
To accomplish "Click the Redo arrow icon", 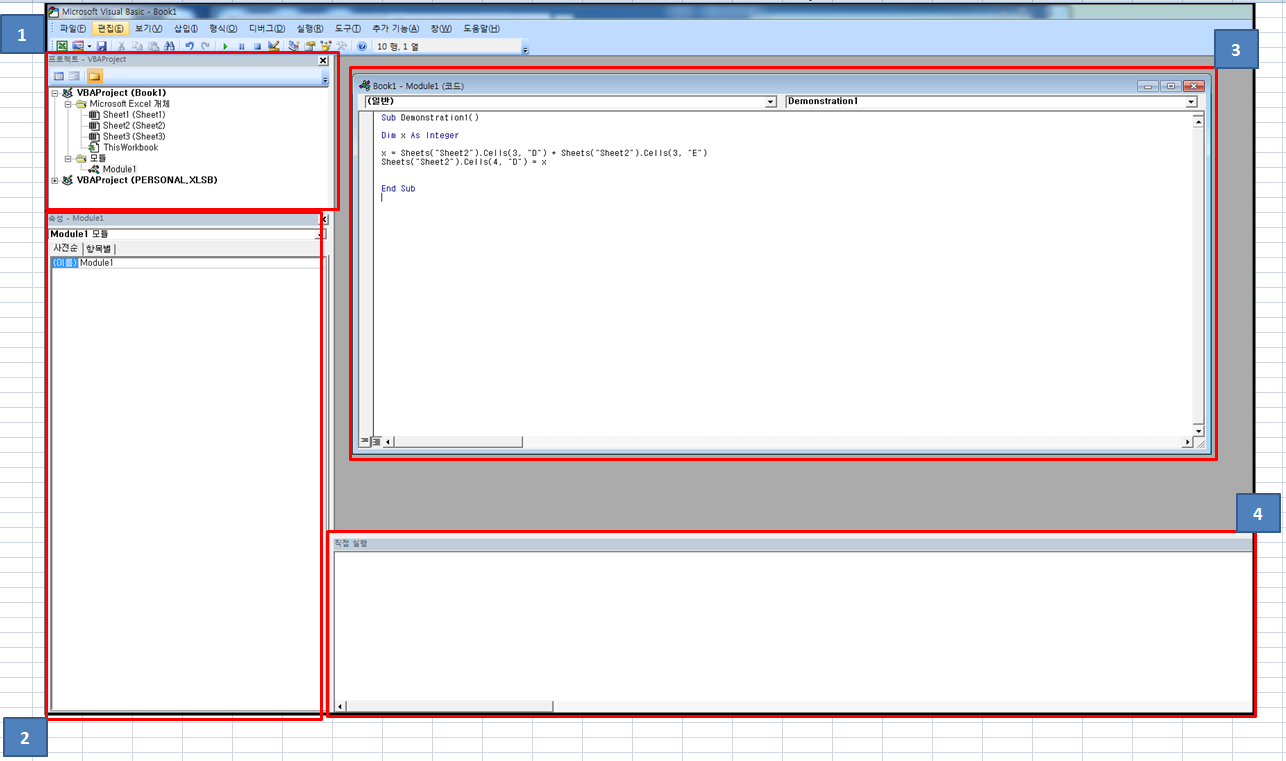I will tap(205, 46).
